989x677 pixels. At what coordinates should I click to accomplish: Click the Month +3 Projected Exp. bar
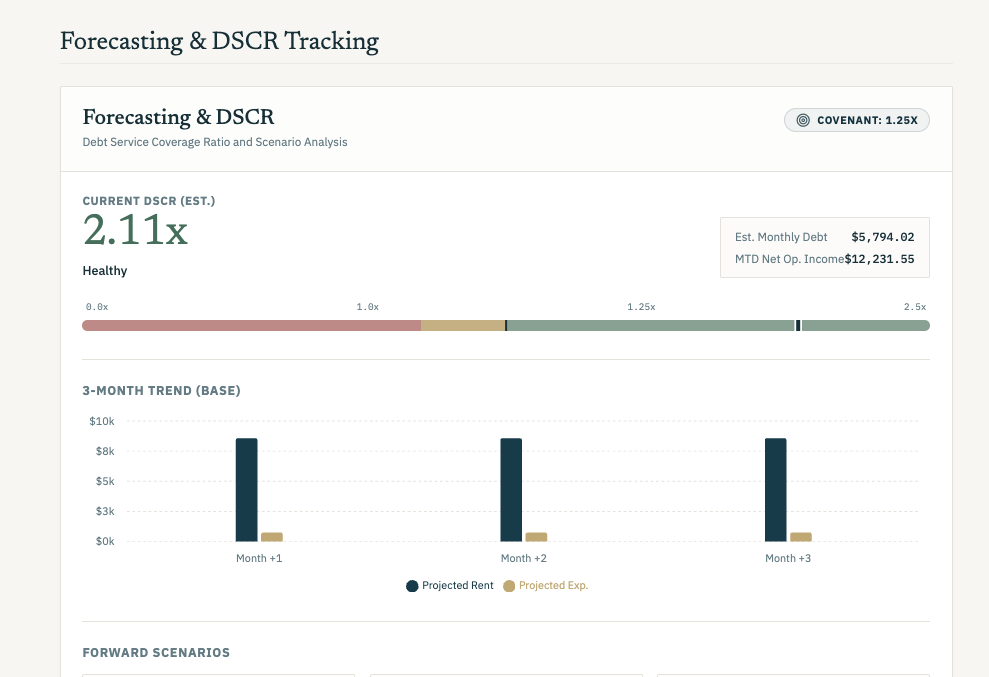pos(801,537)
